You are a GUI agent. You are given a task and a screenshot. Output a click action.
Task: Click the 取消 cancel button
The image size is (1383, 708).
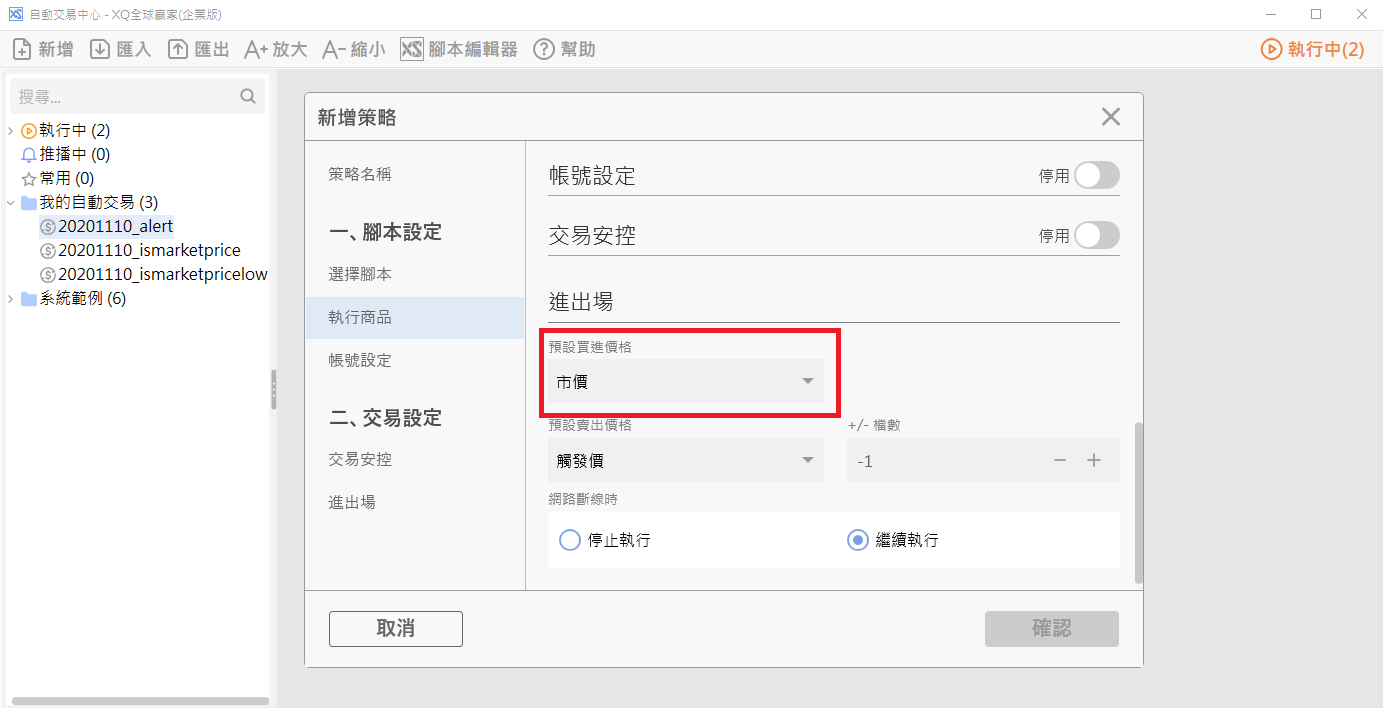pos(396,629)
